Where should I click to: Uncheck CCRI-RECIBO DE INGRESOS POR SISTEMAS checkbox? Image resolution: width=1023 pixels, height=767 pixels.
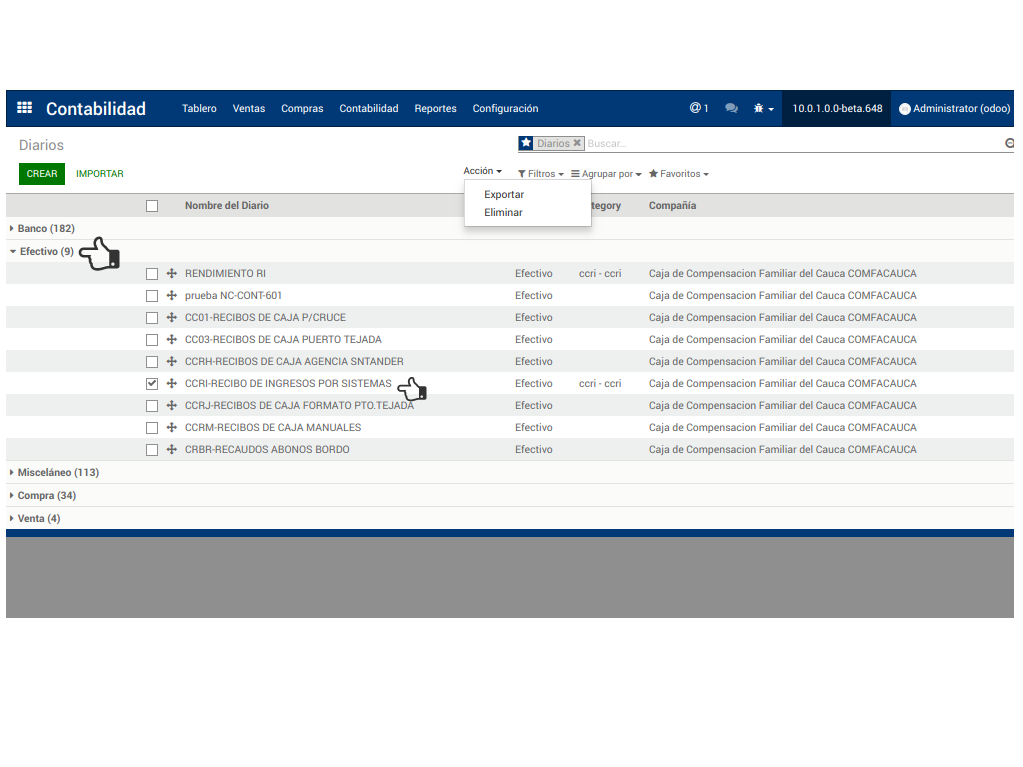[x=152, y=384]
